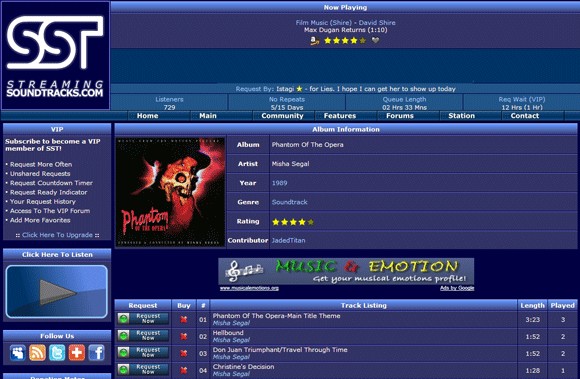Open the Station menu
This screenshot has height=379, width=580.
click(x=461, y=116)
